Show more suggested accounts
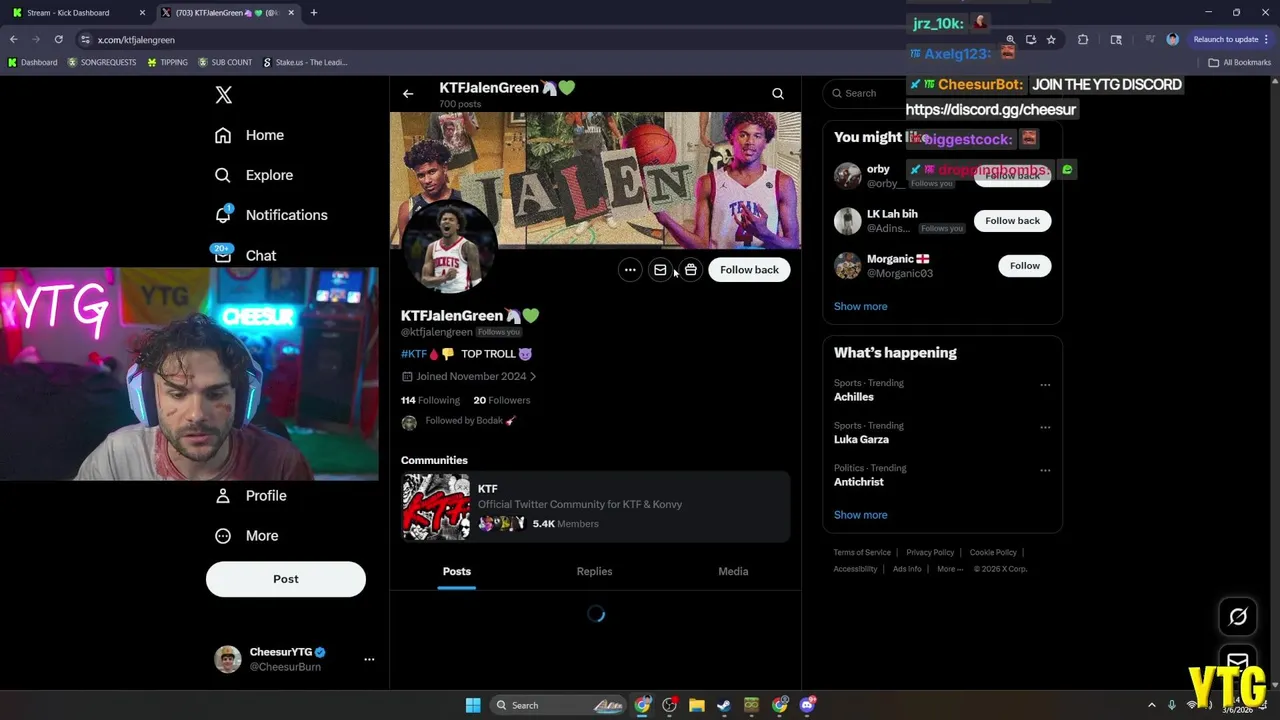Viewport: 1280px width, 720px height. pyautogui.click(x=860, y=307)
